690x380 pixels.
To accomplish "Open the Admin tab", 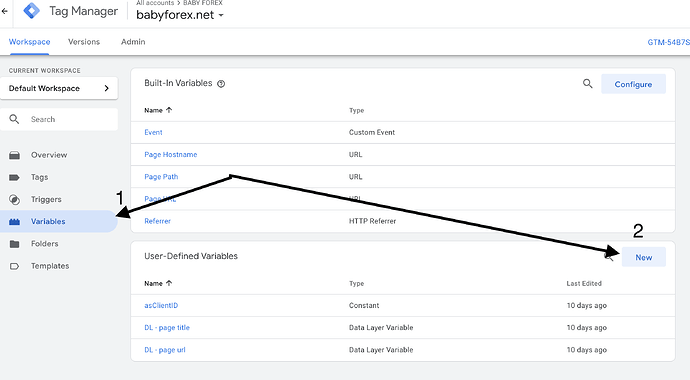I will click(x=133, y=42).
